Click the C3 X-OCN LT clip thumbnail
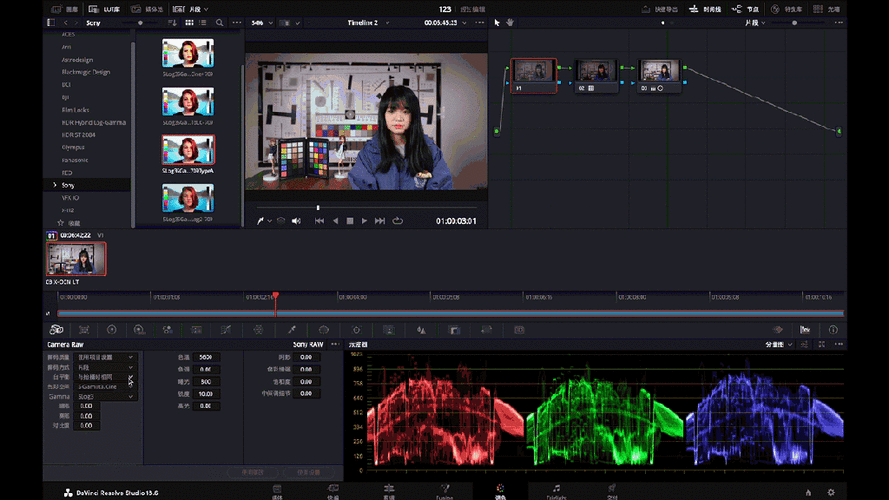The width and height of the screenshot is (889, 500). [75, 258]
